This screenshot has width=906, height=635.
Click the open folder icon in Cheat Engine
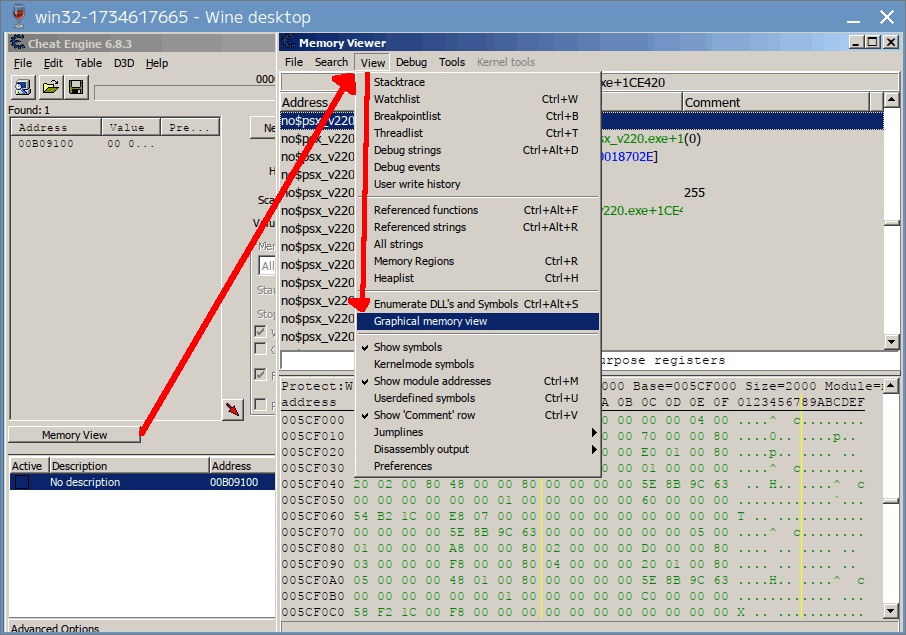tap(50, 87)
